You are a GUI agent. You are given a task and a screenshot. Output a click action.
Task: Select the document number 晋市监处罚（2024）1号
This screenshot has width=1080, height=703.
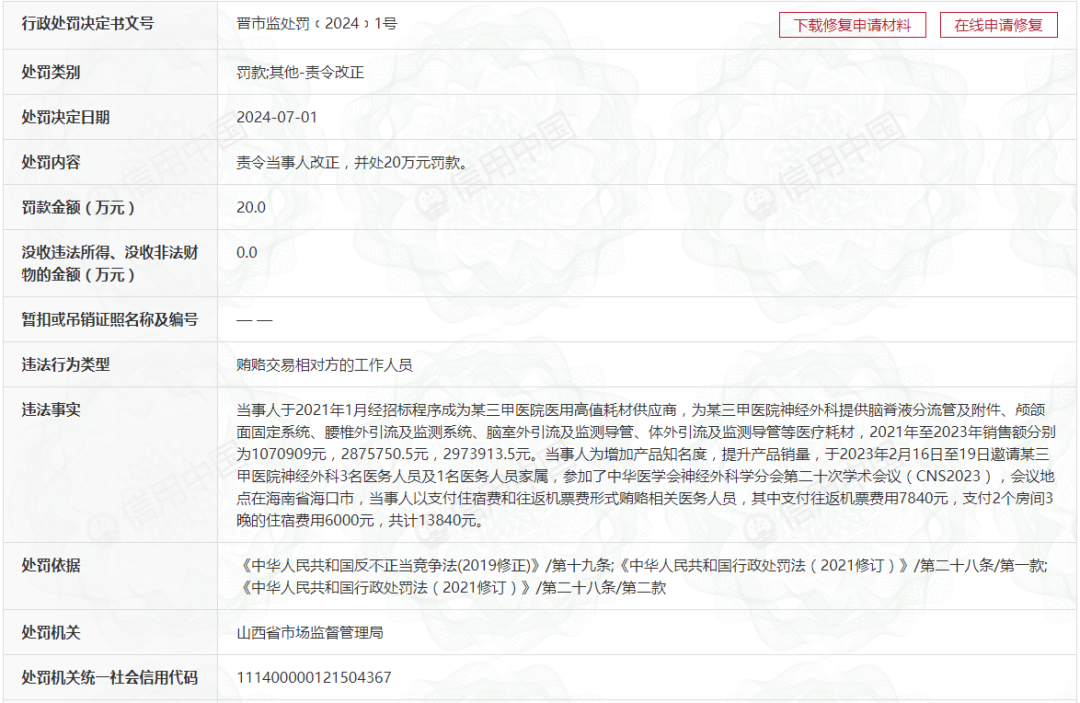(316, 23)
